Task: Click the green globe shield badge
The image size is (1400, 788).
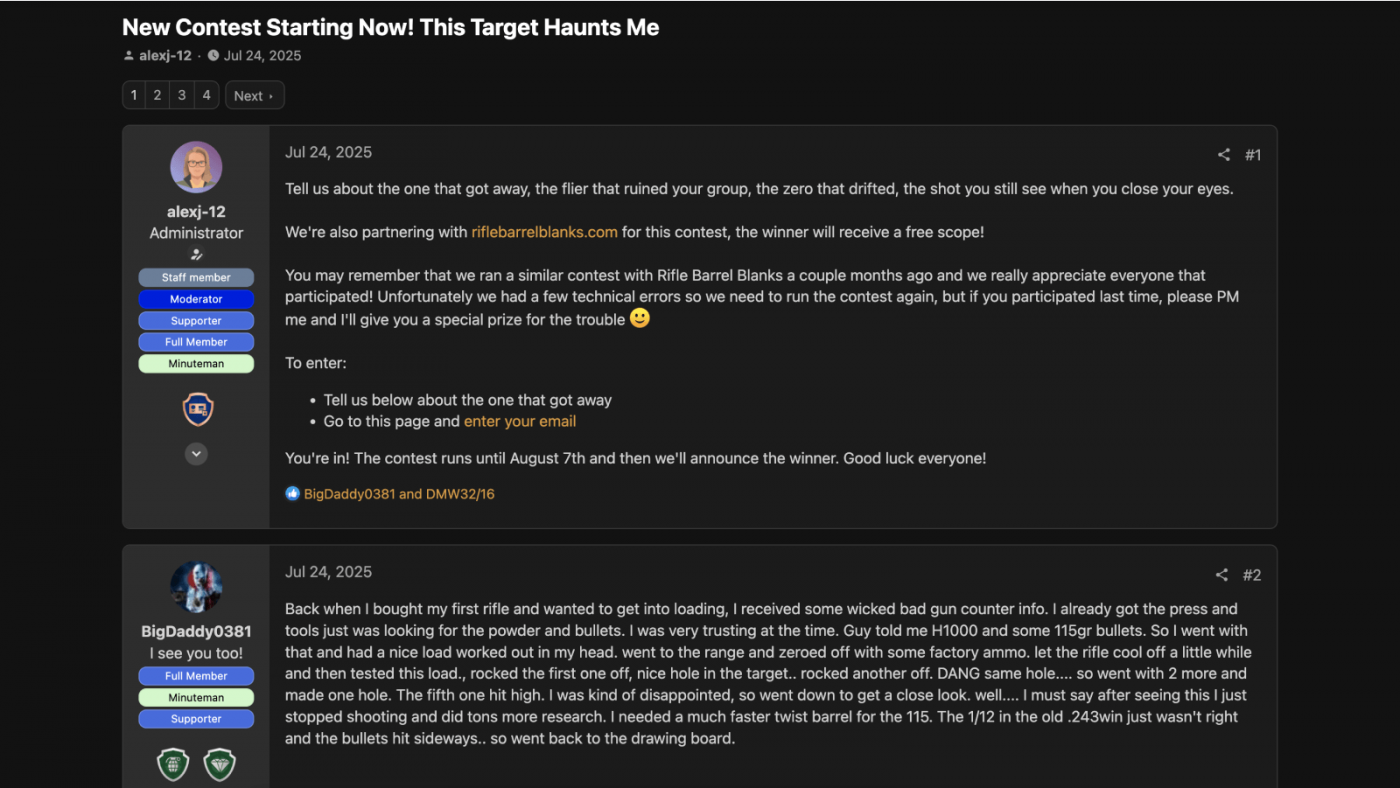Action: tap(173, 765)
